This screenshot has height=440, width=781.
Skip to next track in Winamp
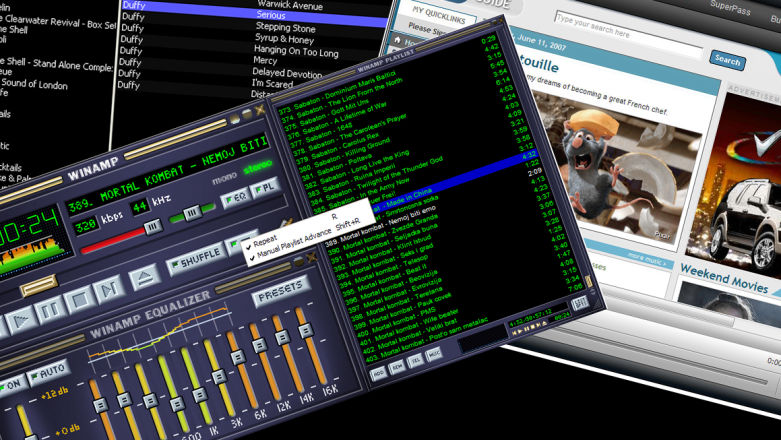[109, 289]
